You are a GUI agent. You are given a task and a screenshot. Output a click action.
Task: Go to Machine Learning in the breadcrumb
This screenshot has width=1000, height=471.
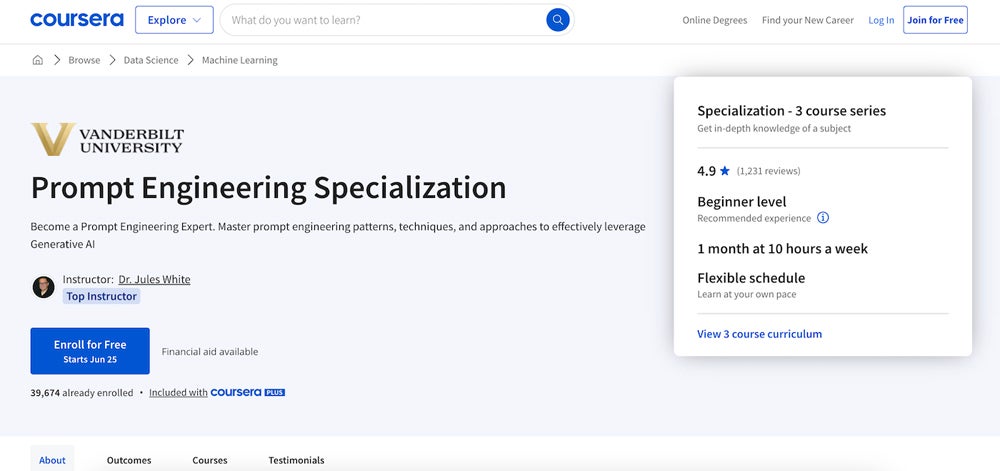pos(240,60)
